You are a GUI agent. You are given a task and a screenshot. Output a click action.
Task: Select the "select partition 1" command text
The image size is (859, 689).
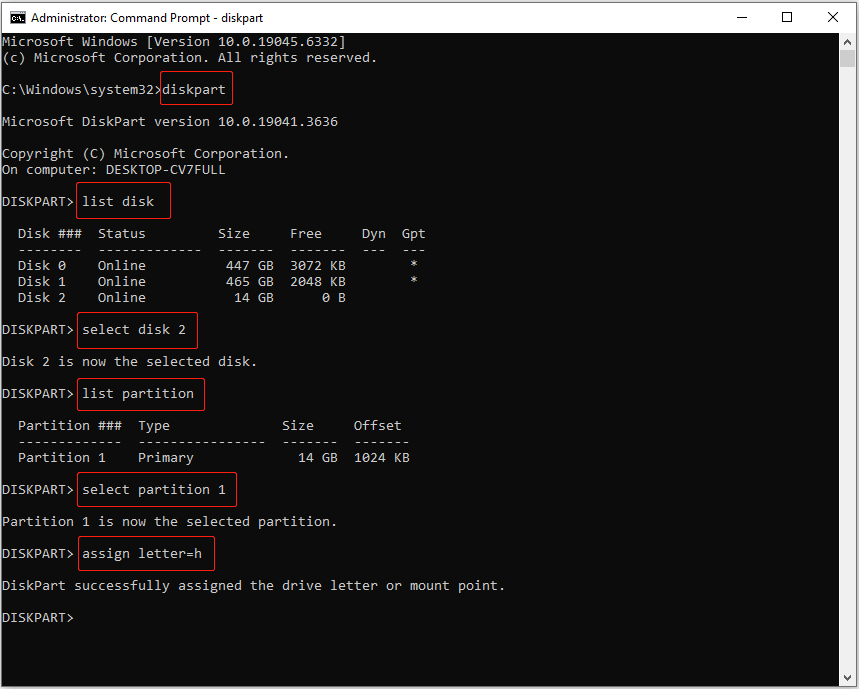coord(156,489)
